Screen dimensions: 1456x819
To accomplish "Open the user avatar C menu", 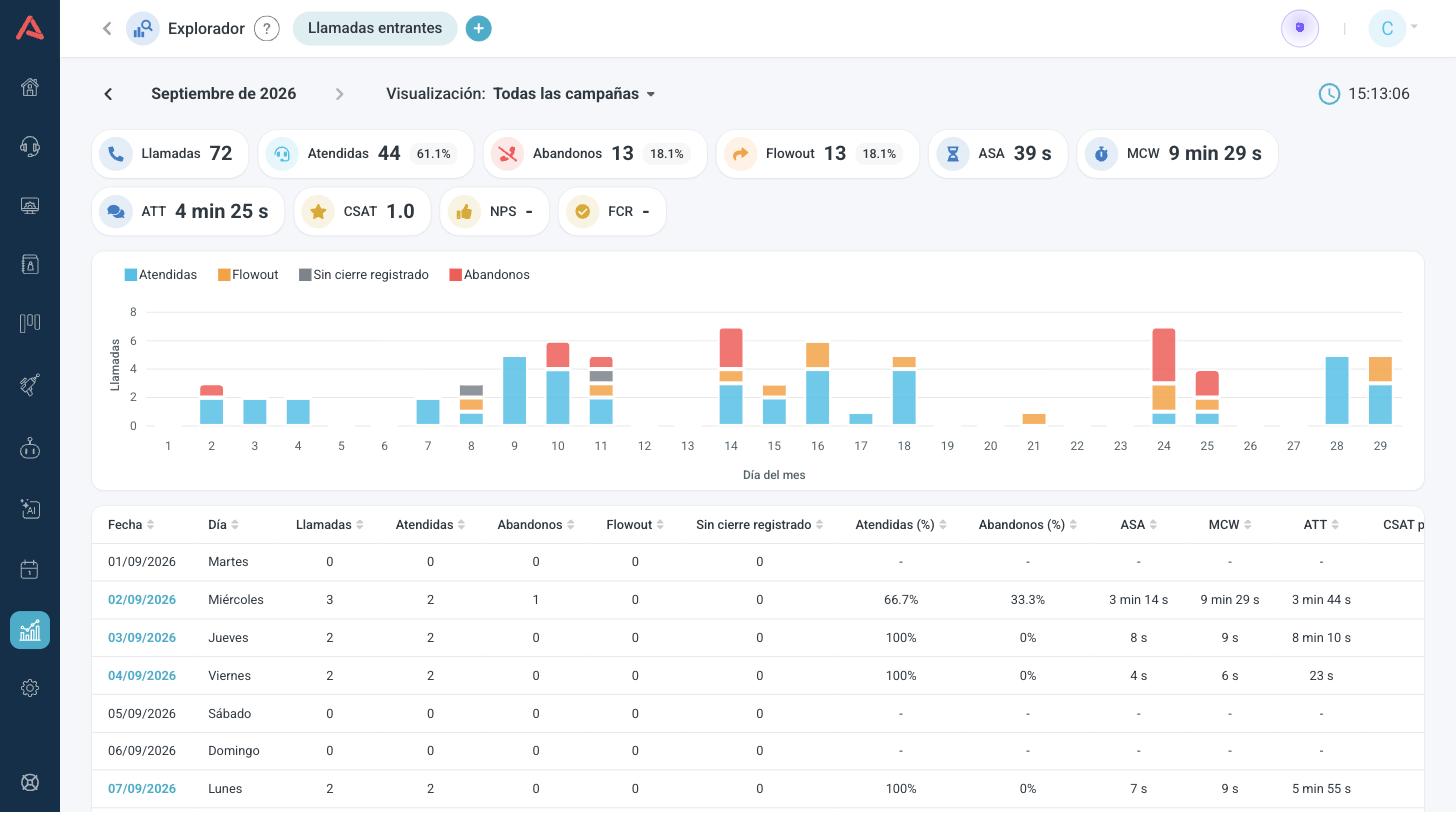I will click(1394, 28).
